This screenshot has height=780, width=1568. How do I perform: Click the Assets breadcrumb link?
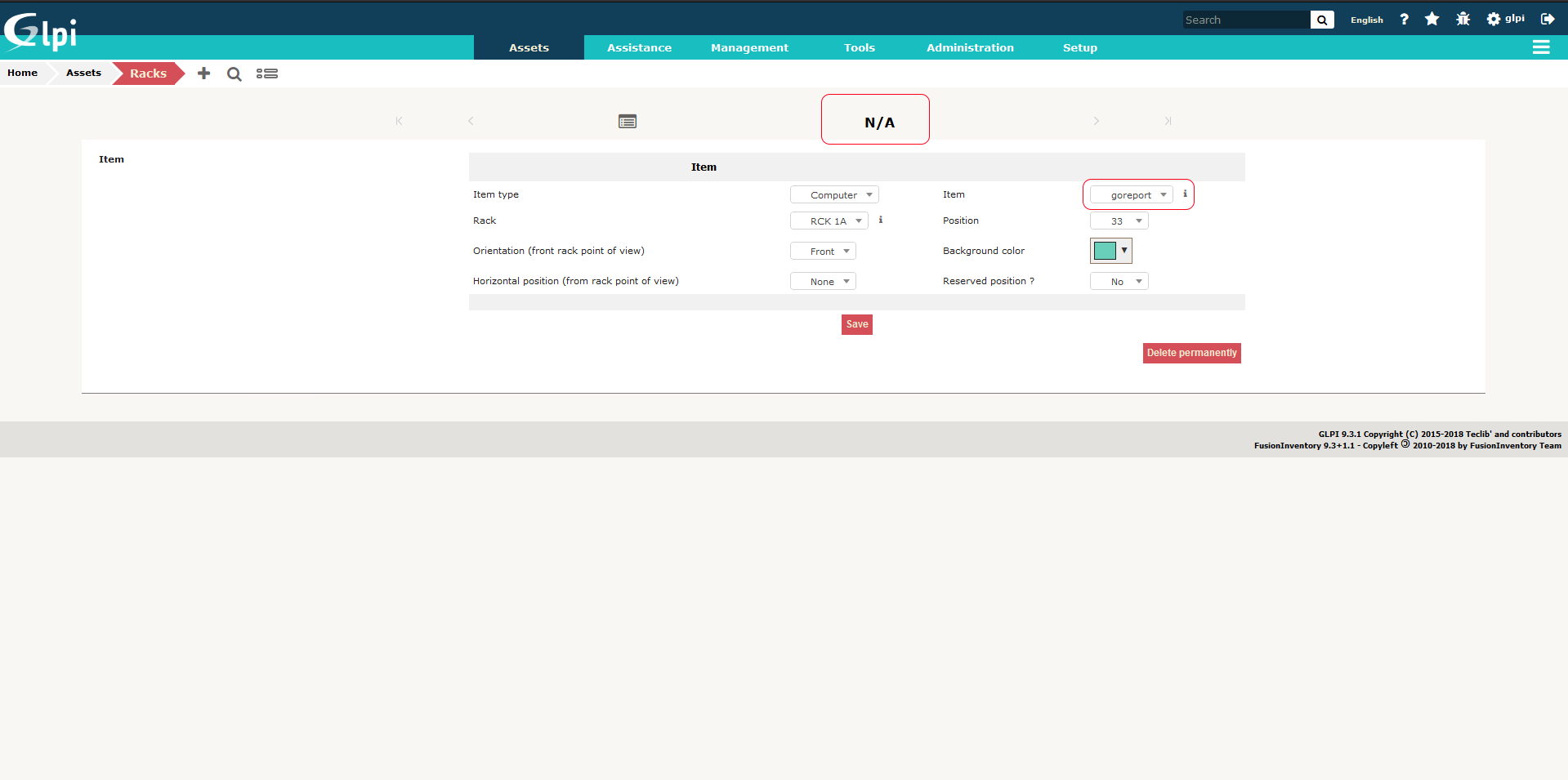(x=83, y=73)
